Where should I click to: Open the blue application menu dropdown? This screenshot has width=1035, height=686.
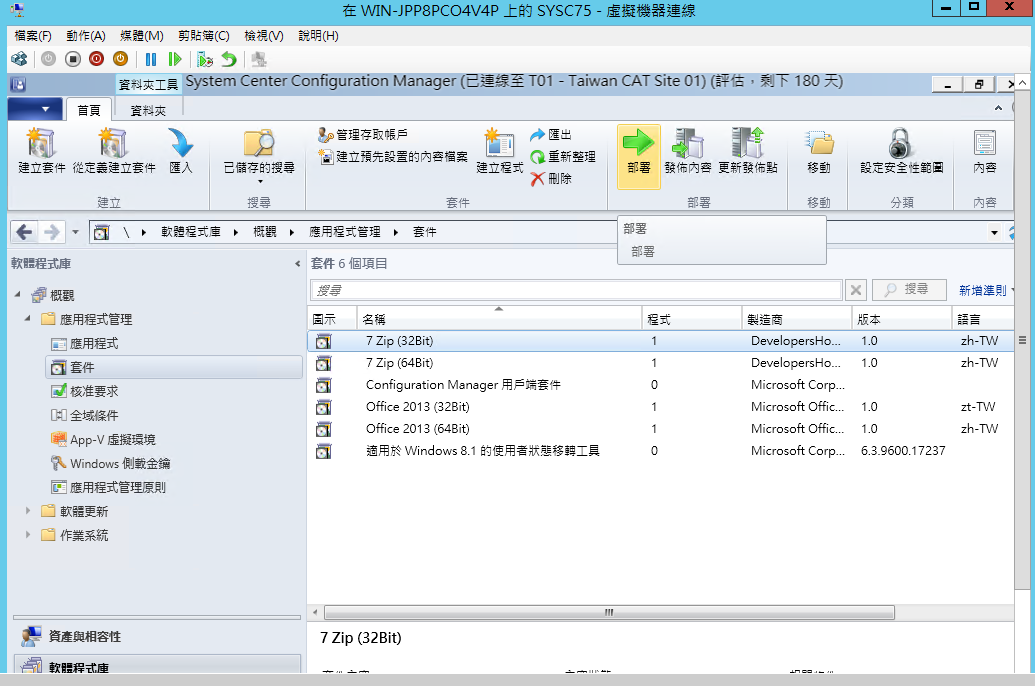35,109
